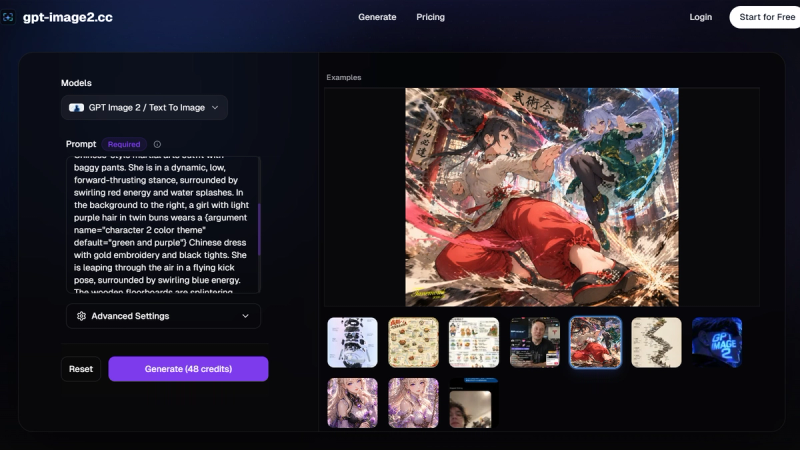
Task: Click the Examples heading text
Action: 344,78
